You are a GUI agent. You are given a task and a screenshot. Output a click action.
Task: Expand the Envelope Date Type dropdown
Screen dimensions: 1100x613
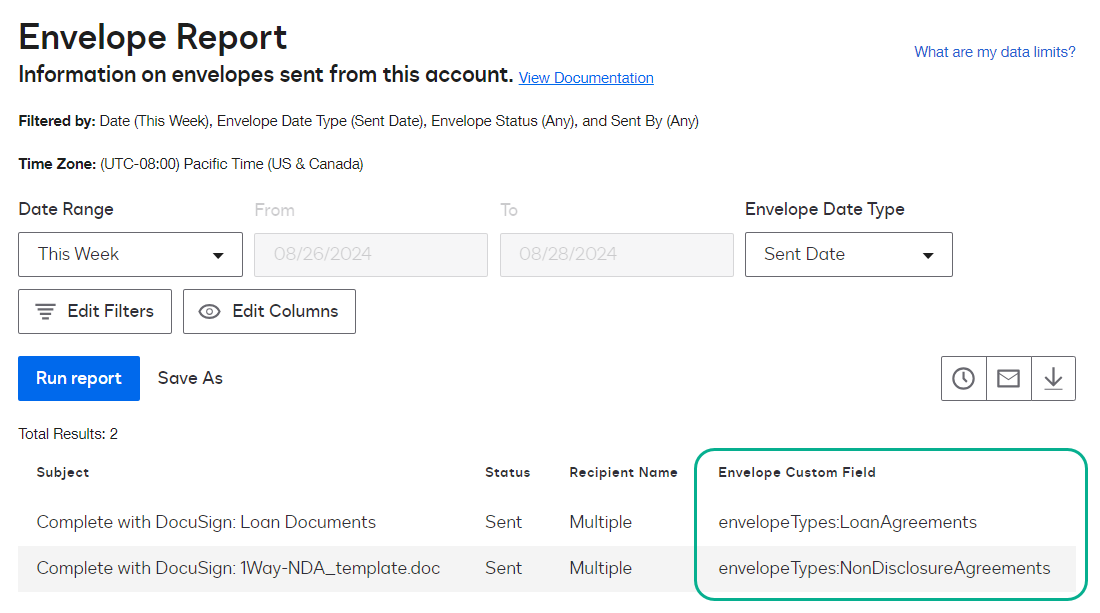click(x=848, y=255)
